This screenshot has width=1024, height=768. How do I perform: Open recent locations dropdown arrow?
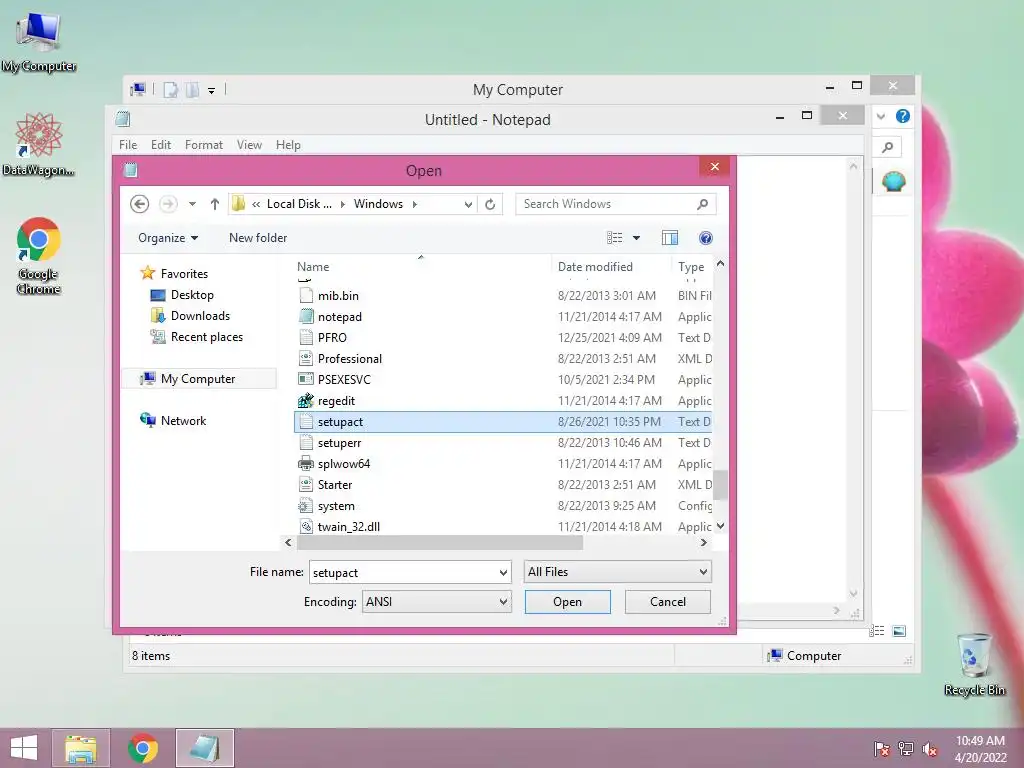192,204
